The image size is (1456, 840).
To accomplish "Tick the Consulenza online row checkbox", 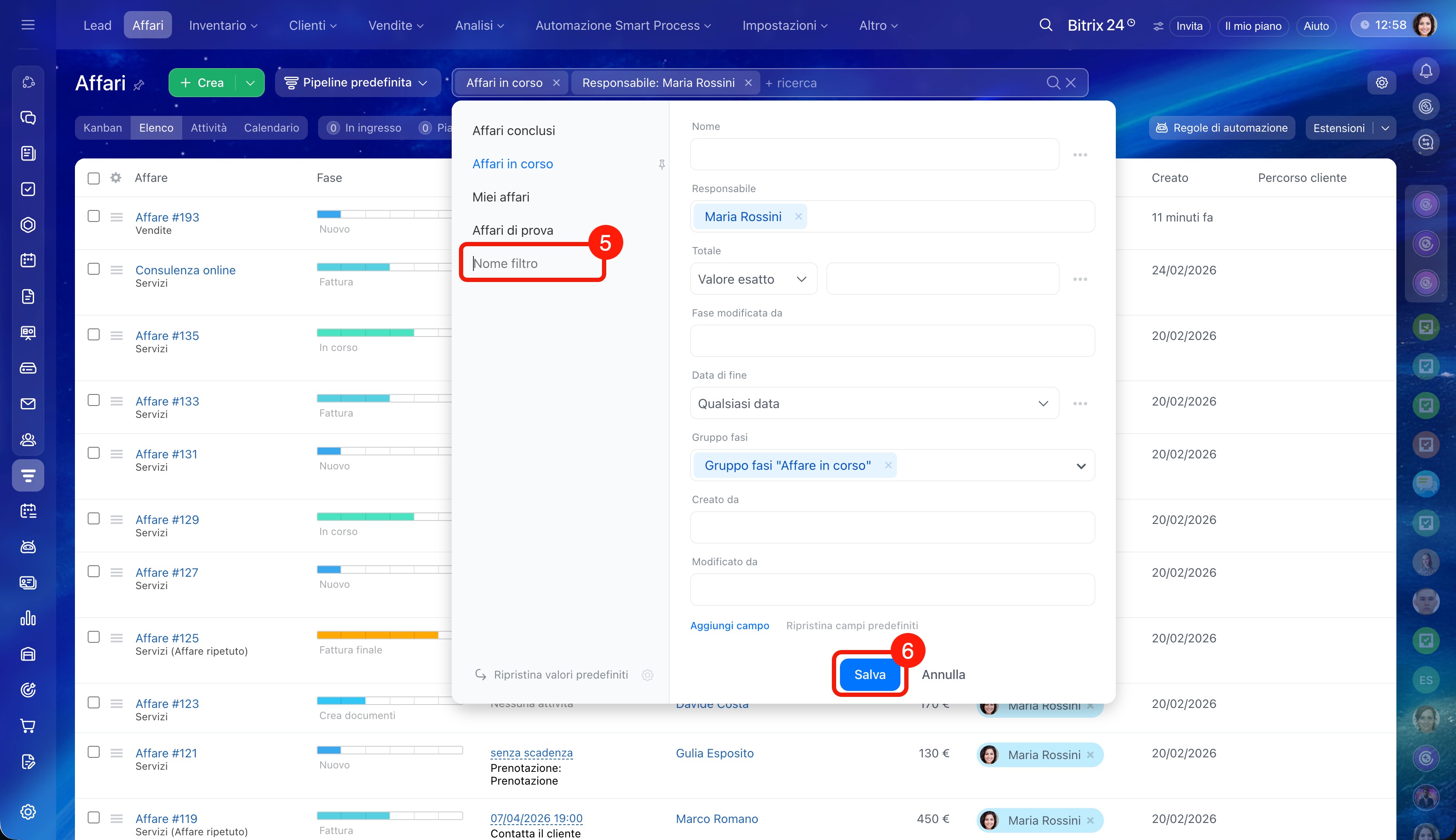I will click(93, 270).
